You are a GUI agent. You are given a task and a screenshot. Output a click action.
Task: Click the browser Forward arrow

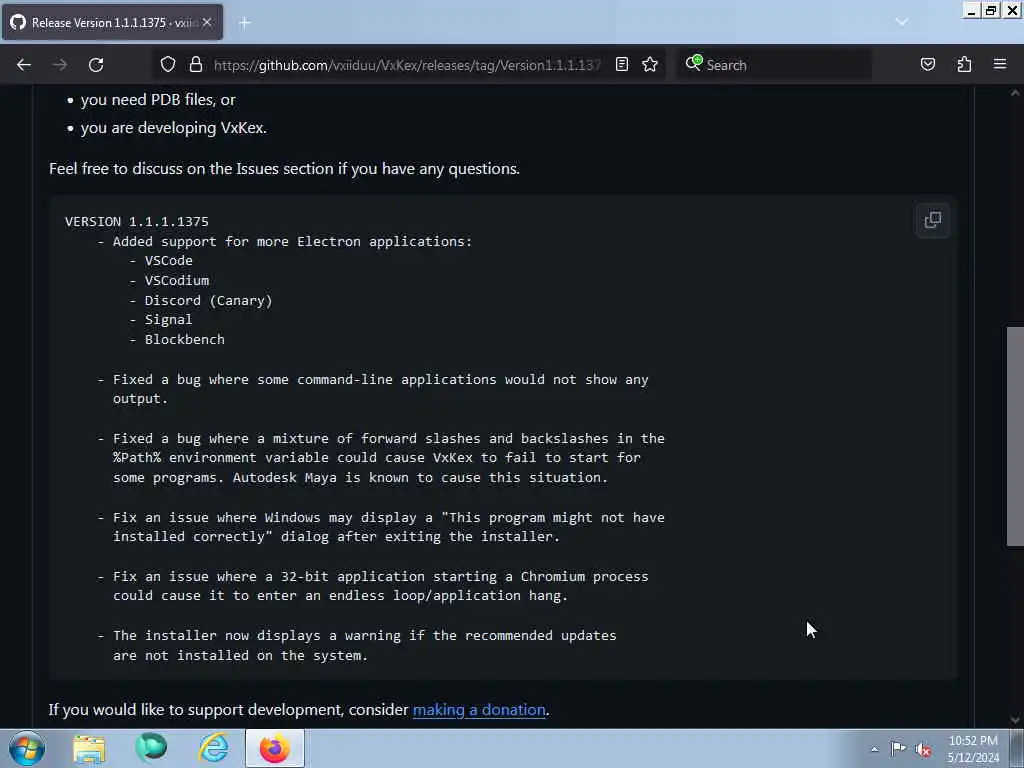click(59, 65)
